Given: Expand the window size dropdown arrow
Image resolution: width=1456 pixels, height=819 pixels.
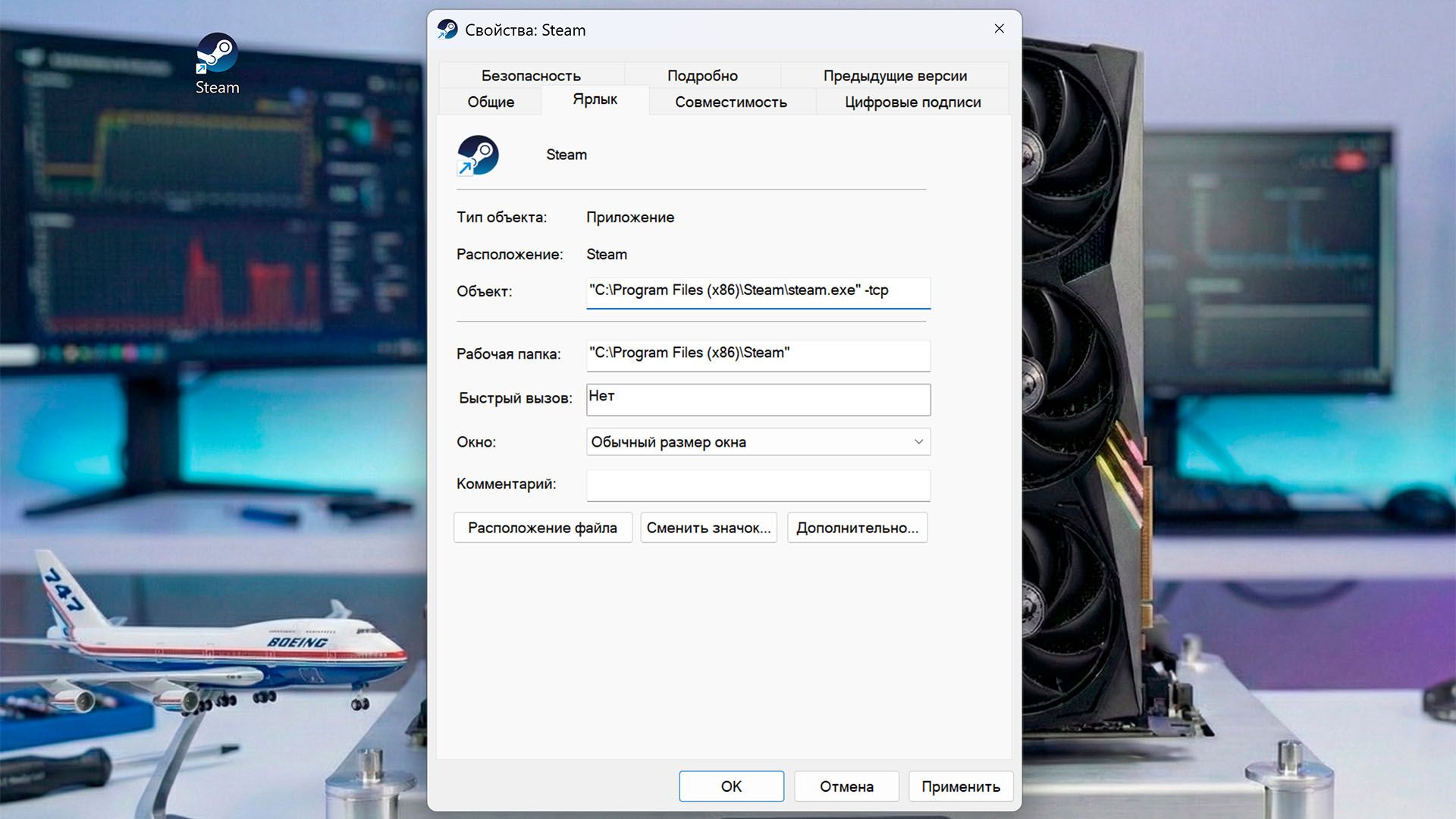Looking at the screenshot, I should point(918,442).
